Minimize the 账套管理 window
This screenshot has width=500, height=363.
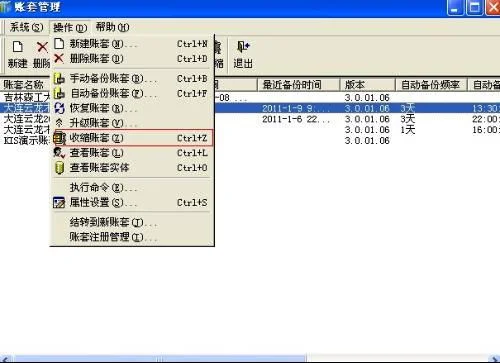[455, 7]
